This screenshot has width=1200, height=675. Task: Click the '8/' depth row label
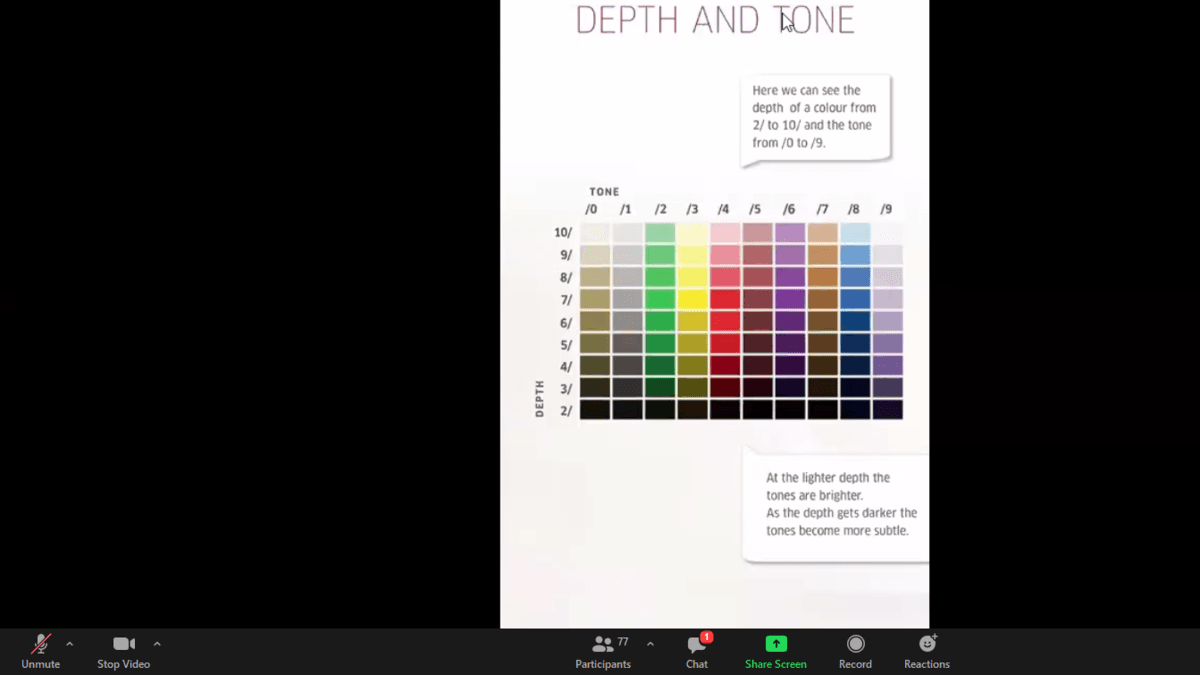[566, 277]
